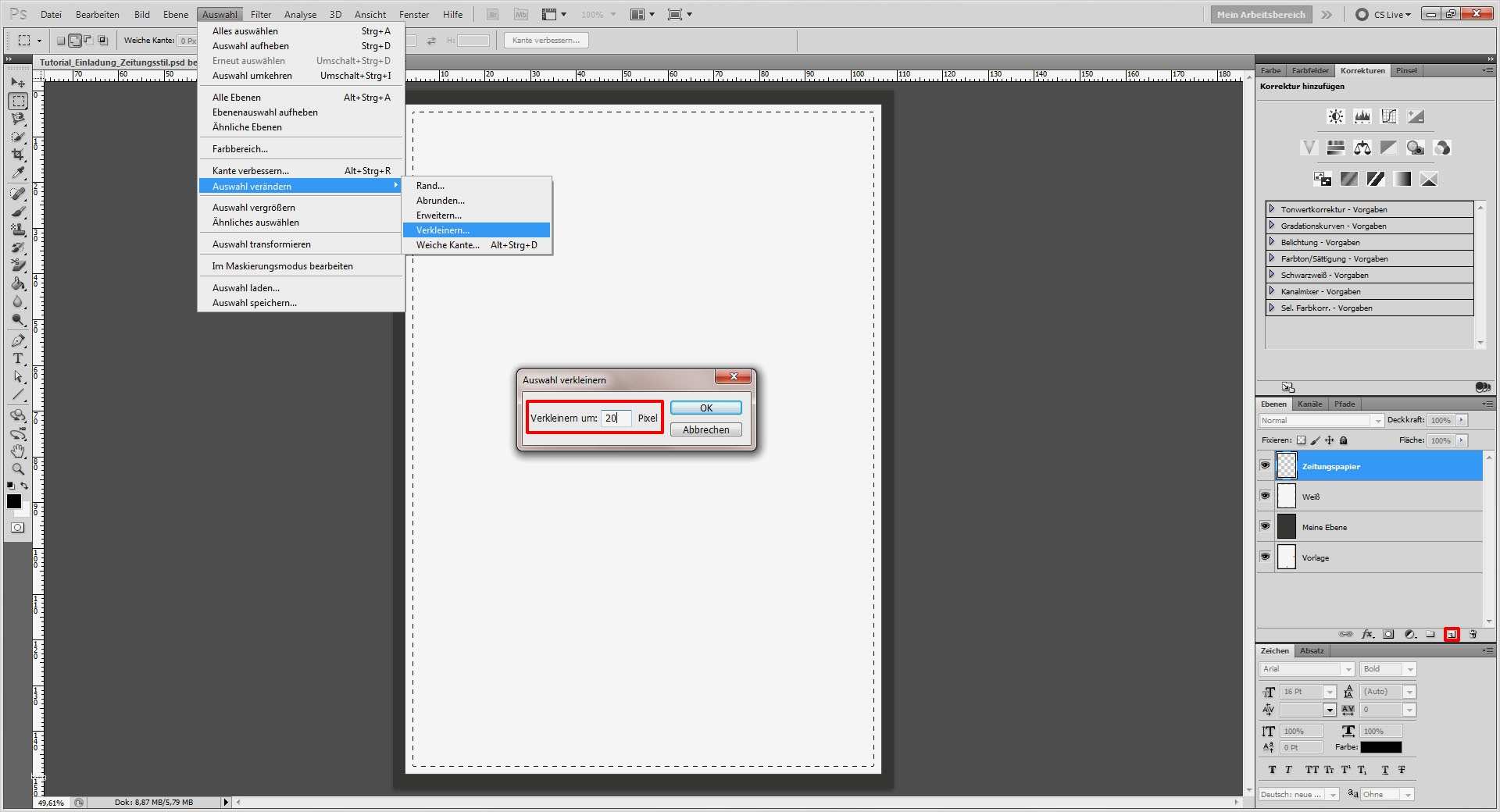This screenshot has height=812, width=1500.
Task: Select the Eyedropper tool
Action: point(18,173)
